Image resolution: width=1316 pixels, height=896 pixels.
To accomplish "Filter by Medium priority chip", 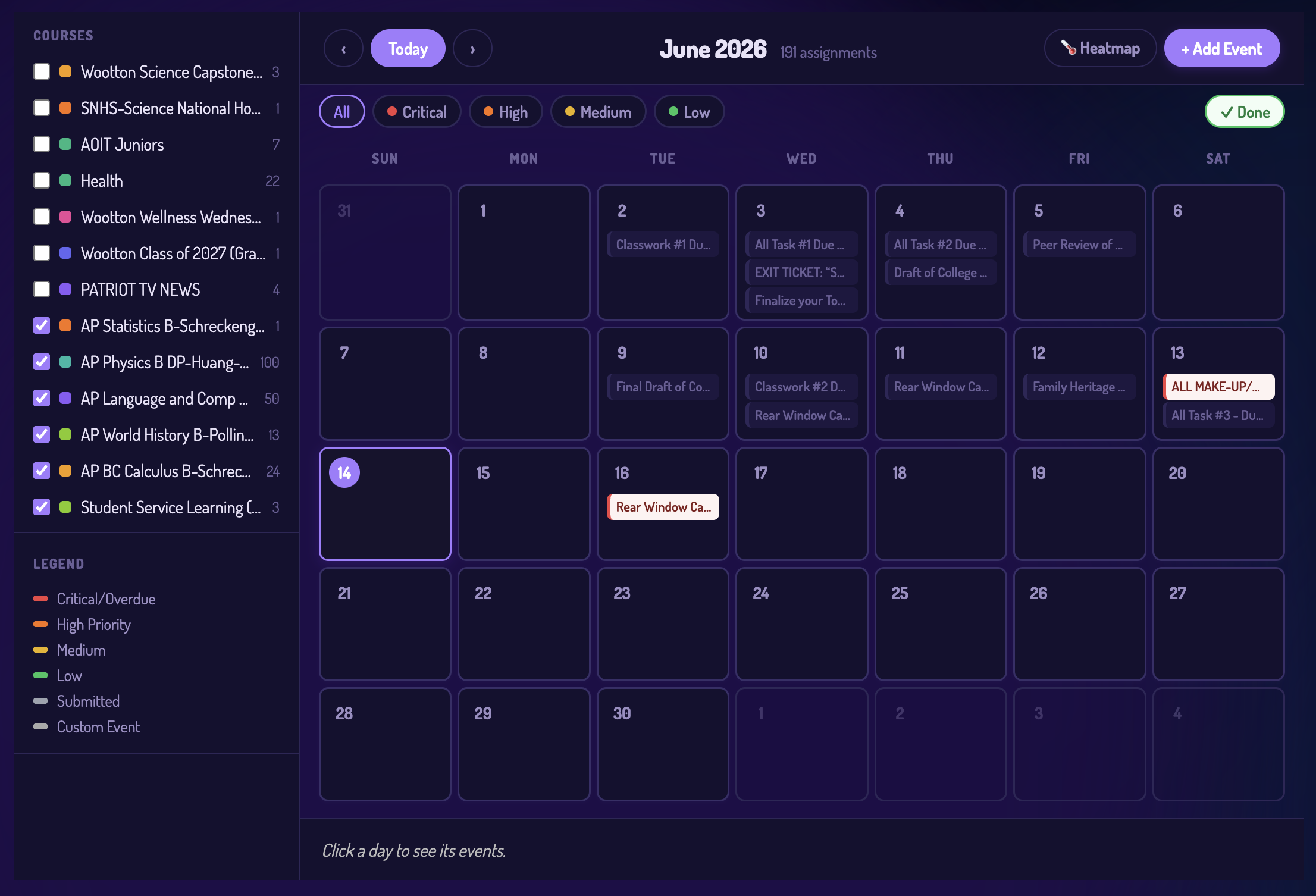I will point(598,112).
